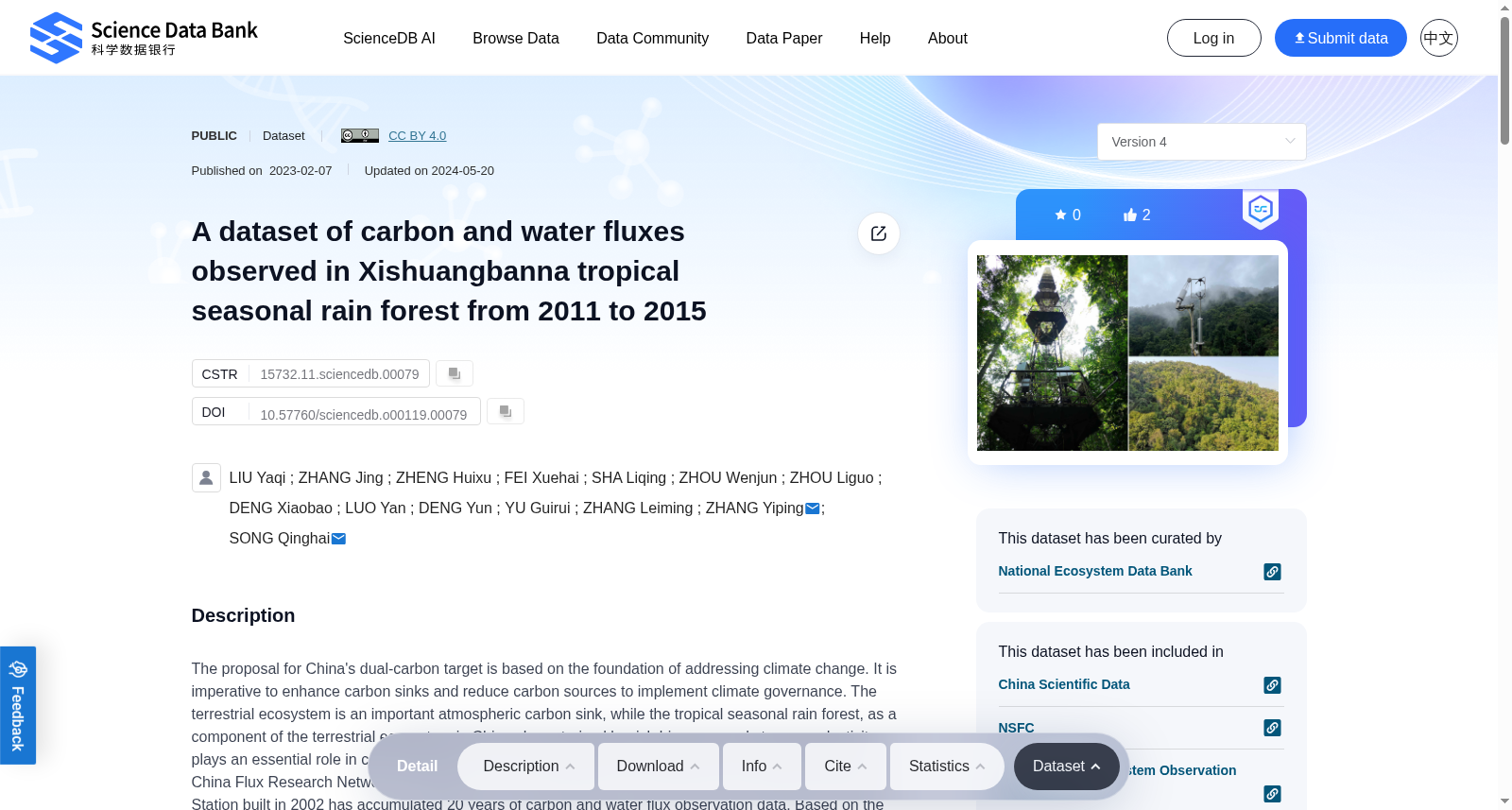1512x810 pixels.
Task: Click the authors person icon
Action: (x=206, y=477)
